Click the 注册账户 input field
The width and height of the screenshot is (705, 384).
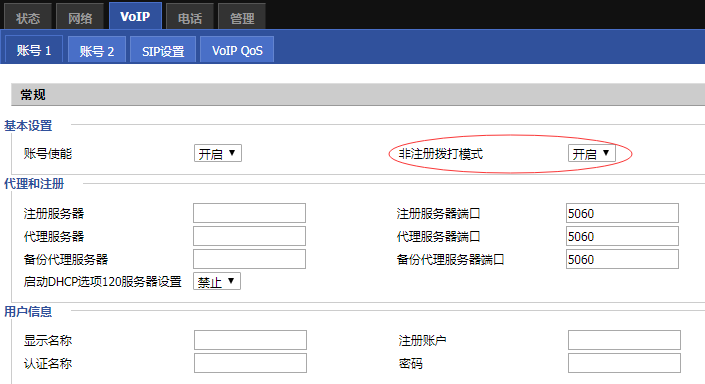624,340
